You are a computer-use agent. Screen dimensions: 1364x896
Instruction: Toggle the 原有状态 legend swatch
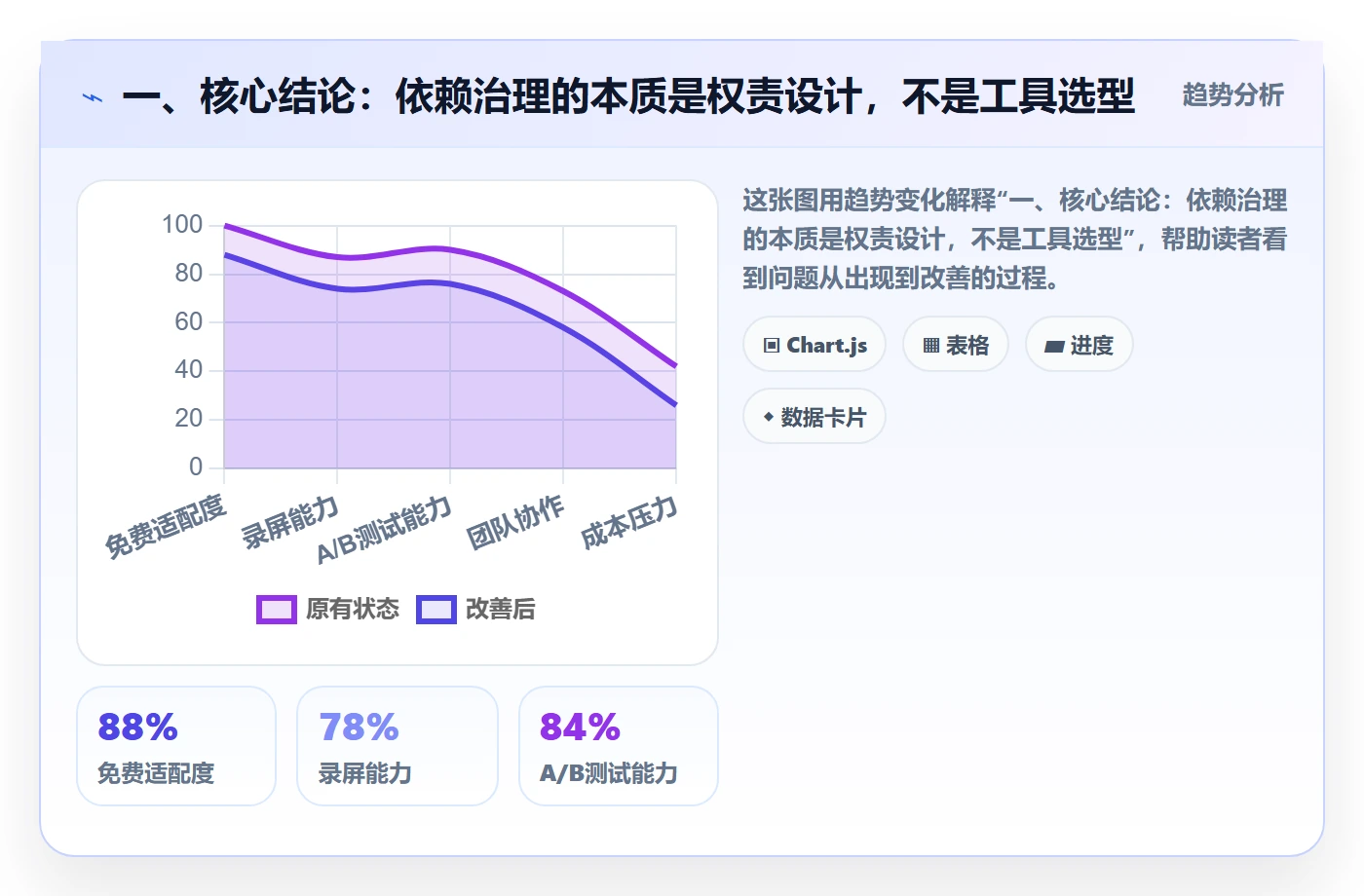coord(277,610)
